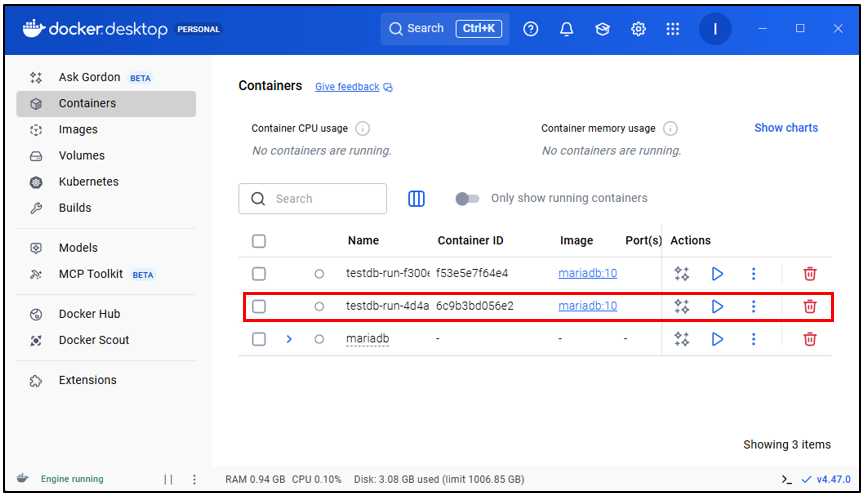
Task: Ask Gordon about the mariadb container row
Action: pos(682,339)
